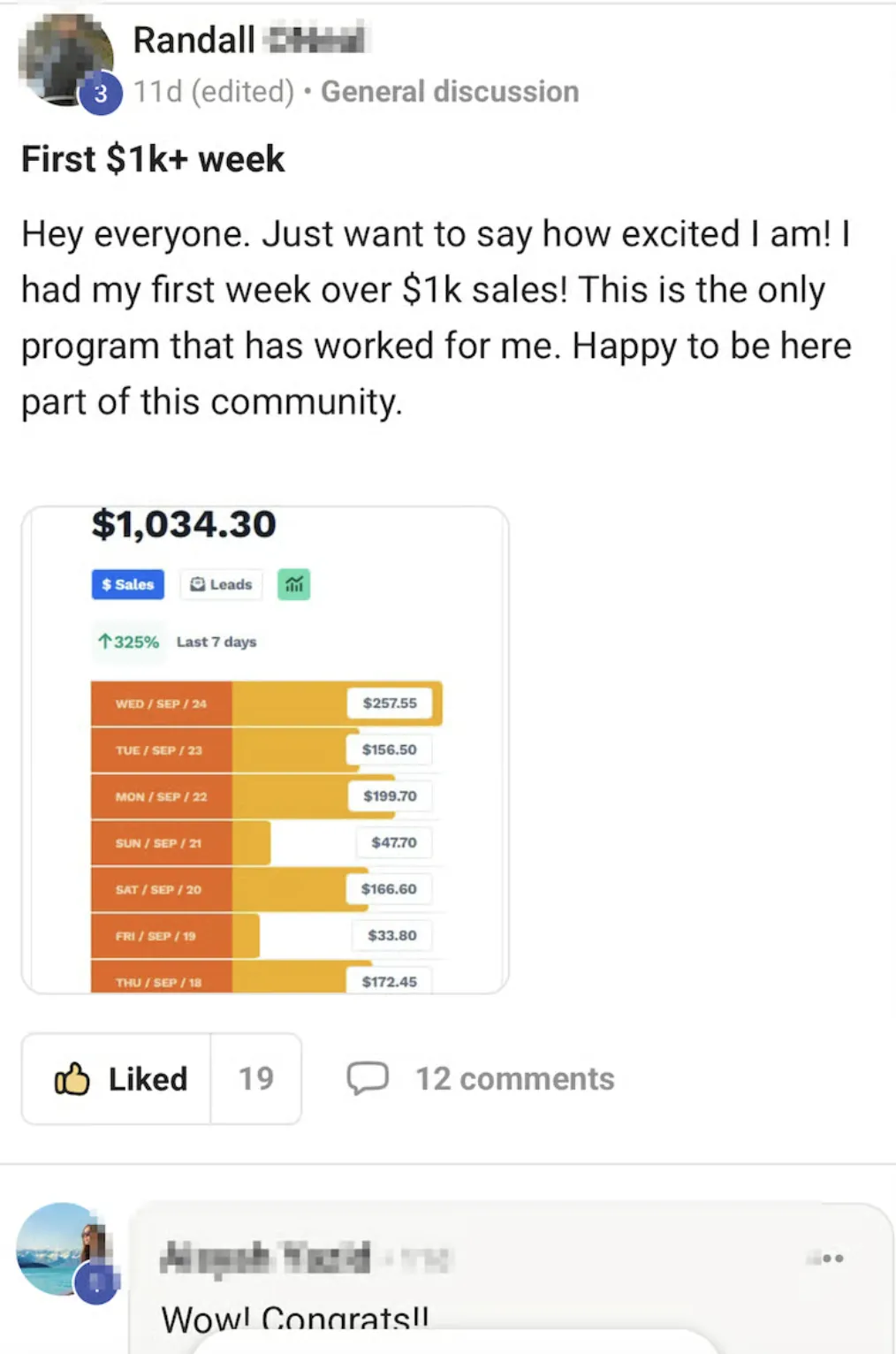The width and height of the screenshot is (896, 1354).
Task: Click the thumbs-up Liked icon
Action: pos(72,1078)
